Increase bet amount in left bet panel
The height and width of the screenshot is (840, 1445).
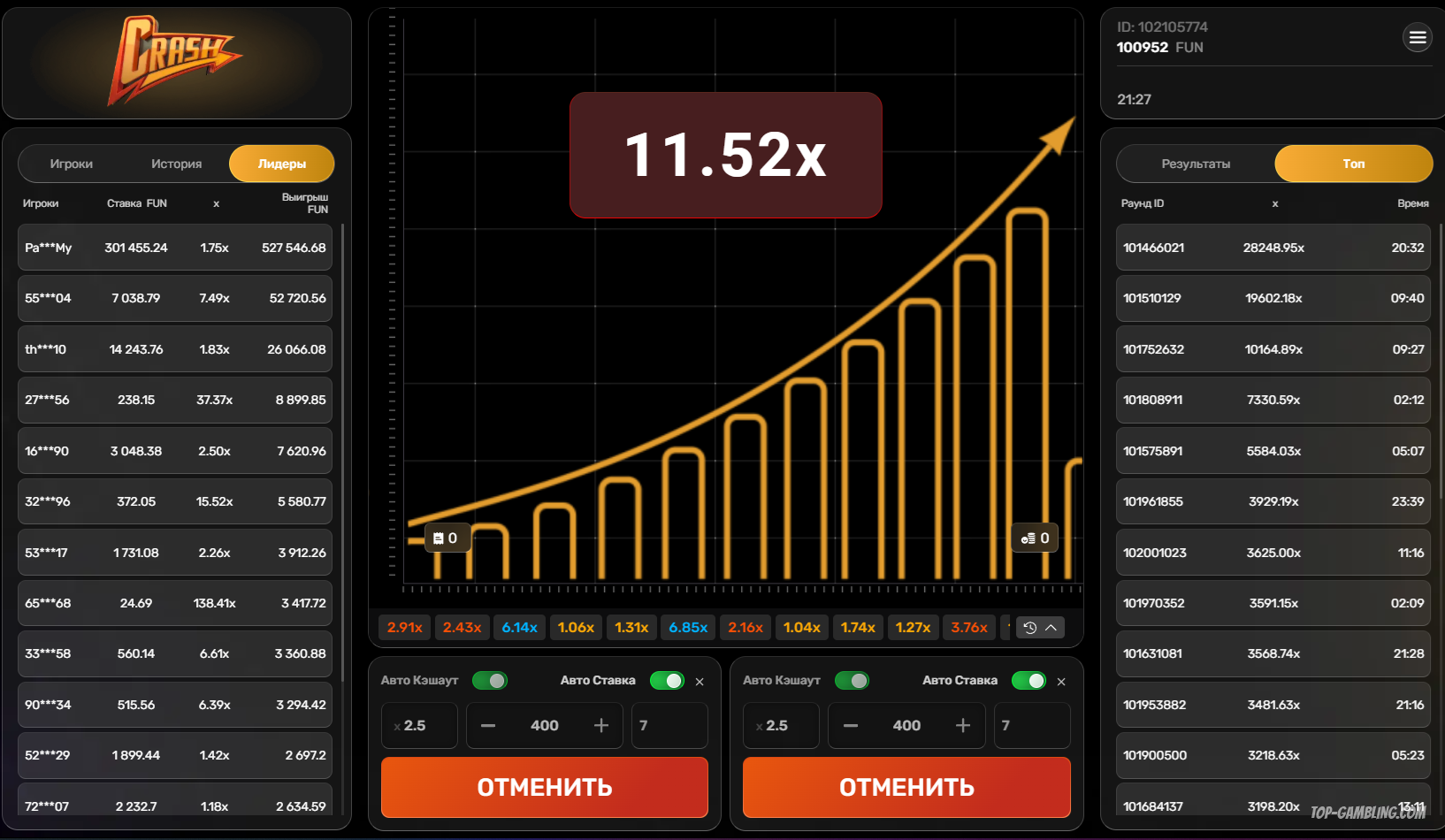(x=601, y=726)
